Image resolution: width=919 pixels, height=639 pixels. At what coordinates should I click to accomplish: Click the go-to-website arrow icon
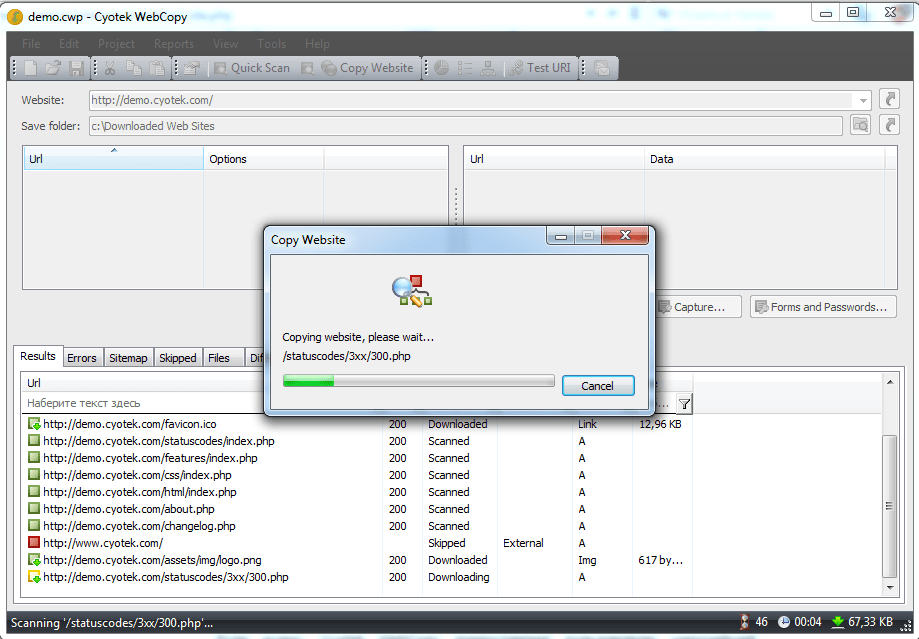pos(889,99)
